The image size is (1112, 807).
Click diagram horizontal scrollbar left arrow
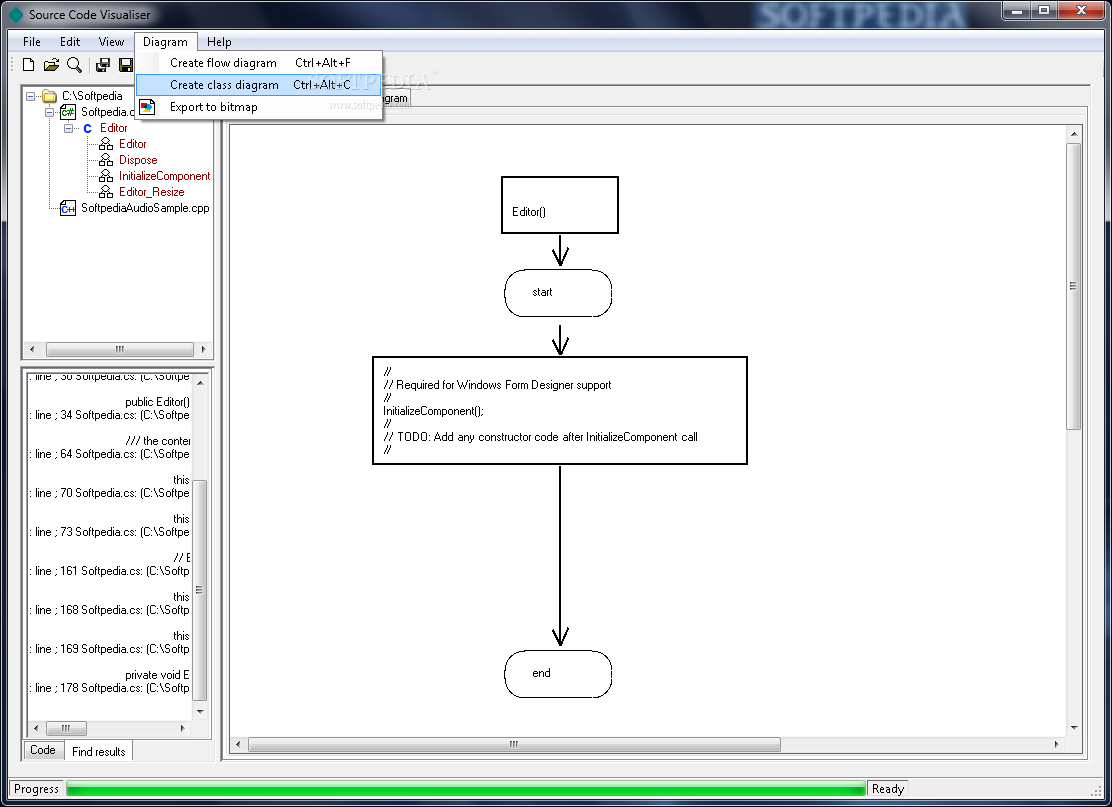click(238, 745)
